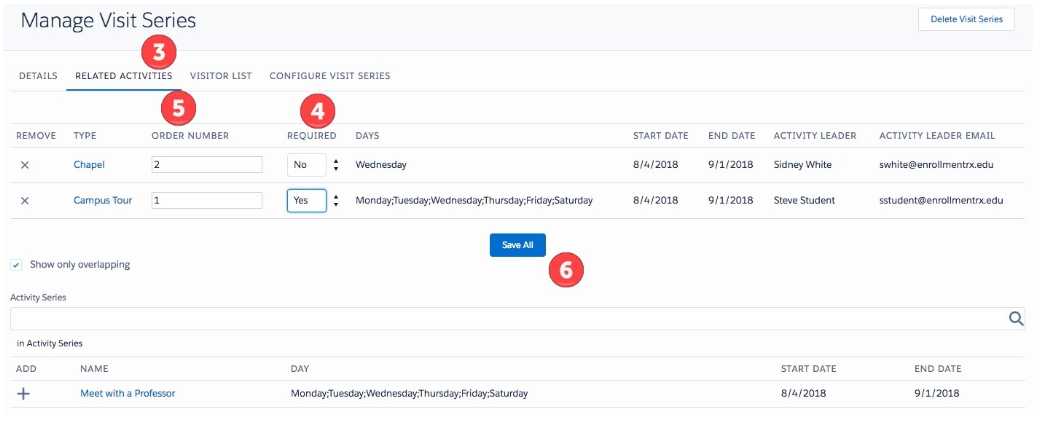Open the Chapel activity link

[89, 164]
